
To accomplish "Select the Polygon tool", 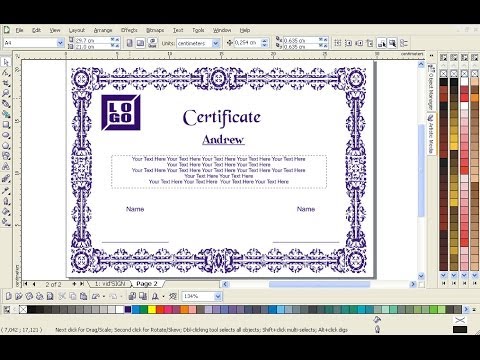I will [6, 146].
